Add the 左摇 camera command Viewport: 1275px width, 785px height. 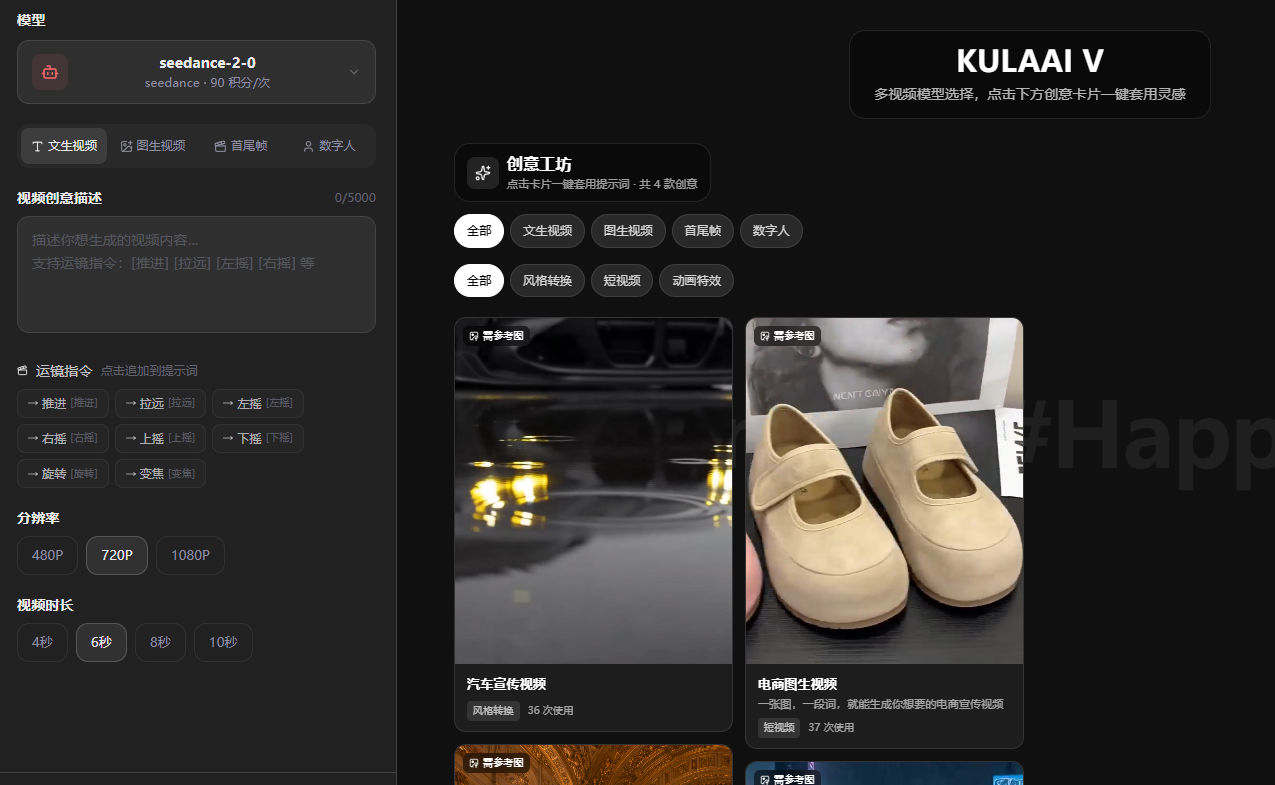coord(257,403)
